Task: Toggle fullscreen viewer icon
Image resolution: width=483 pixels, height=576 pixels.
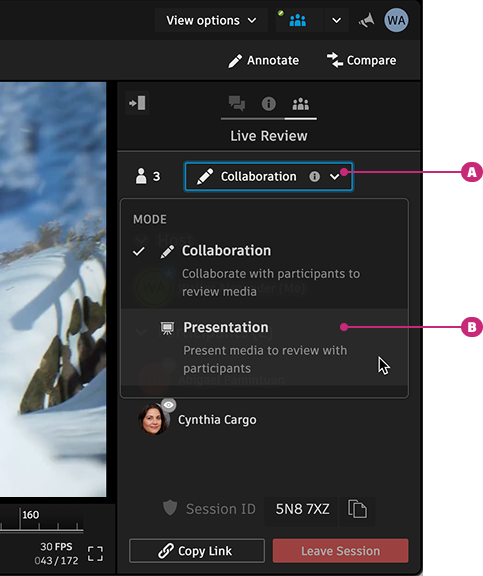Action: tap(95, 554)
